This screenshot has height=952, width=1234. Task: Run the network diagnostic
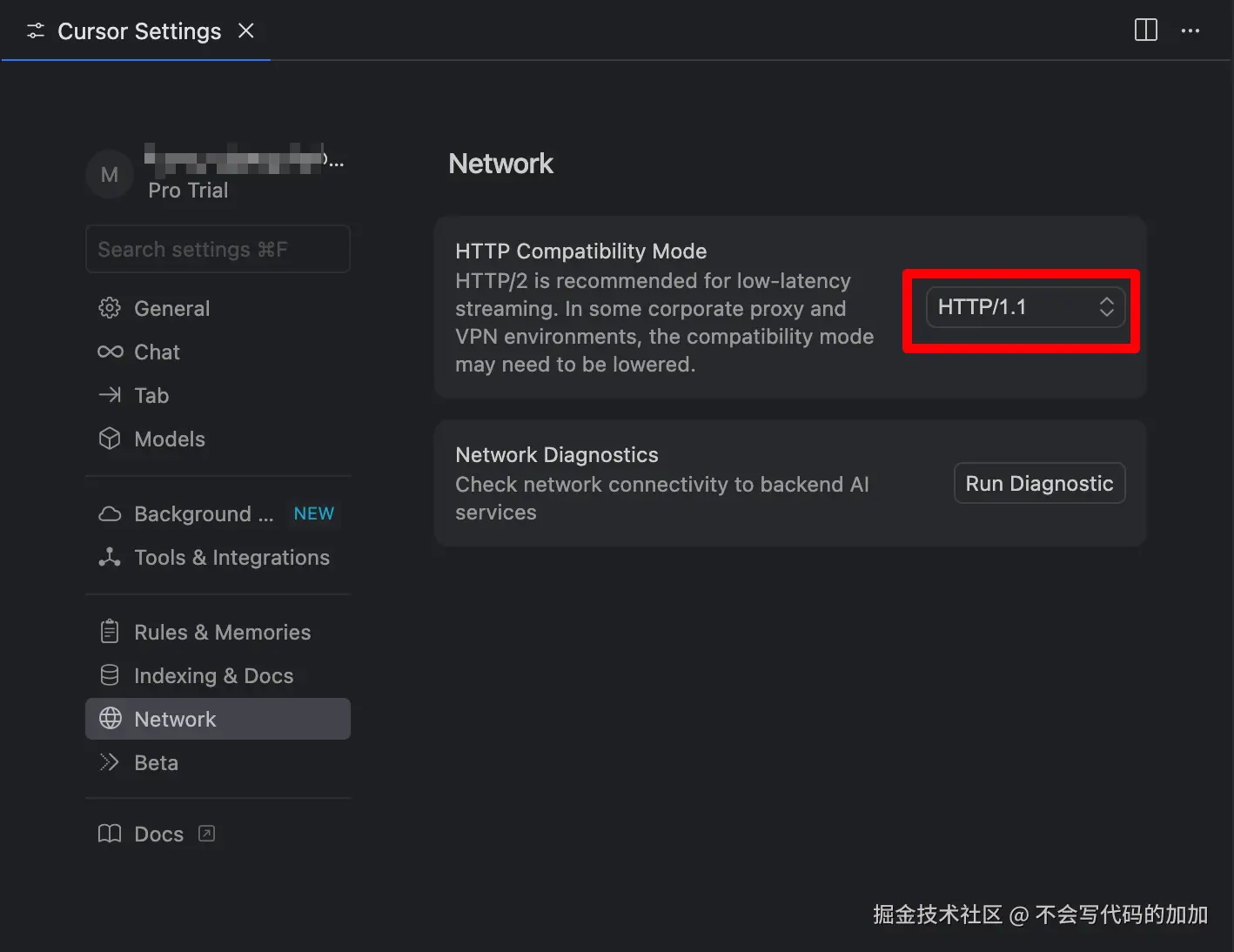coord(1039,483)
